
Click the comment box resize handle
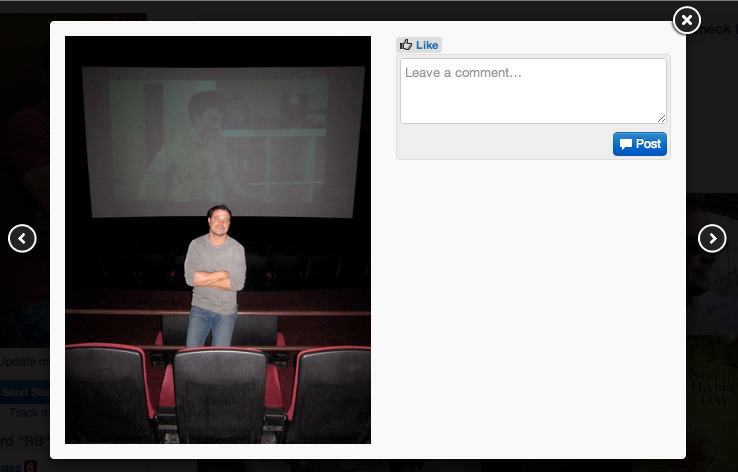point(661,118)
